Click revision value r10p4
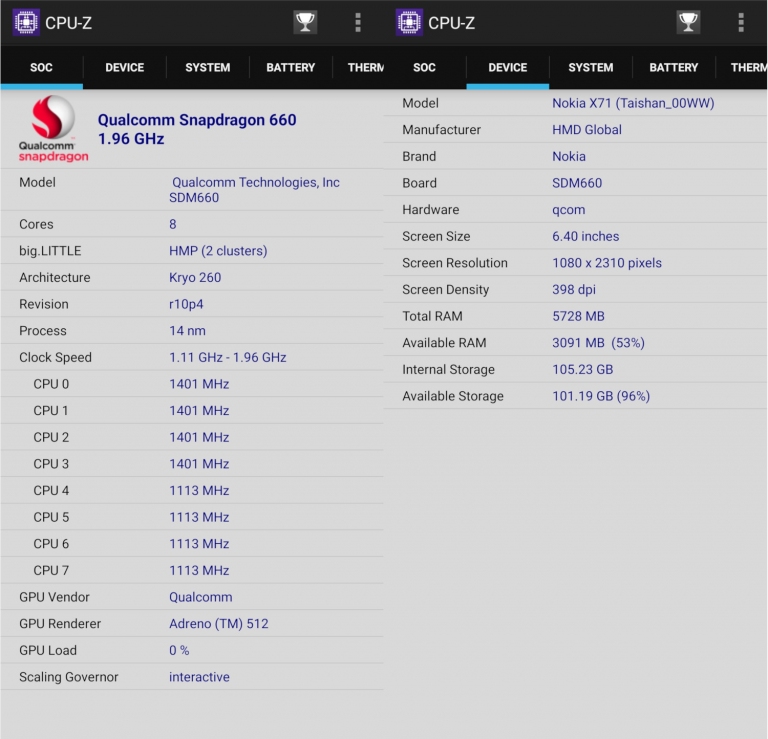The image size is (768, 739). click(x=186, y=304)
